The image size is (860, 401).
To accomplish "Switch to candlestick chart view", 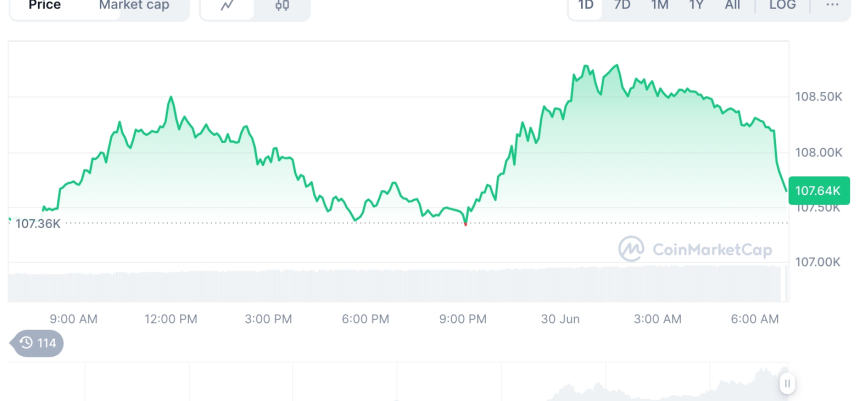I will pyautogui.click(x=282, y=6).
